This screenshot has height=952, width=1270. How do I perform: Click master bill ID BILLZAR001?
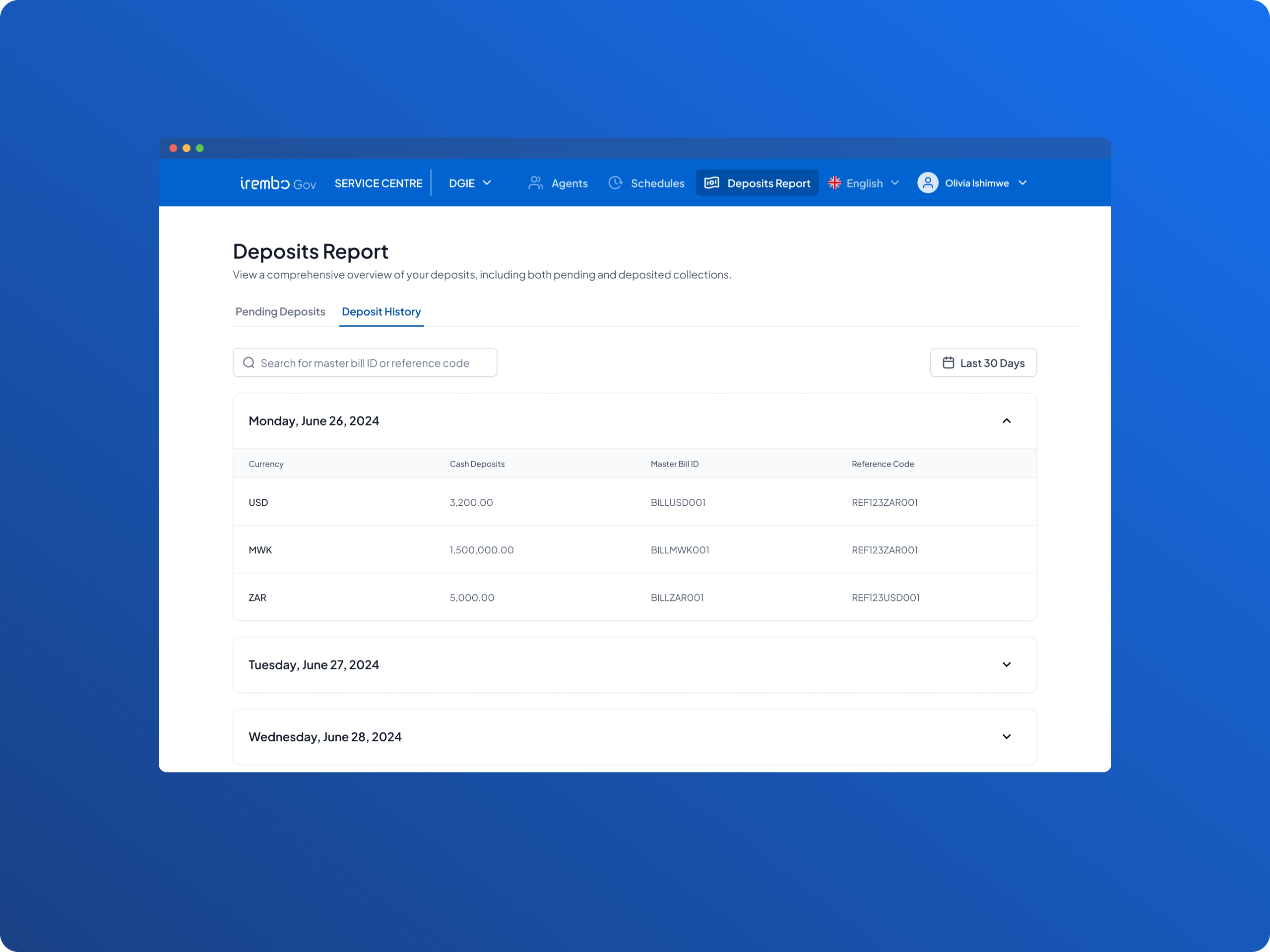point(677,597)
